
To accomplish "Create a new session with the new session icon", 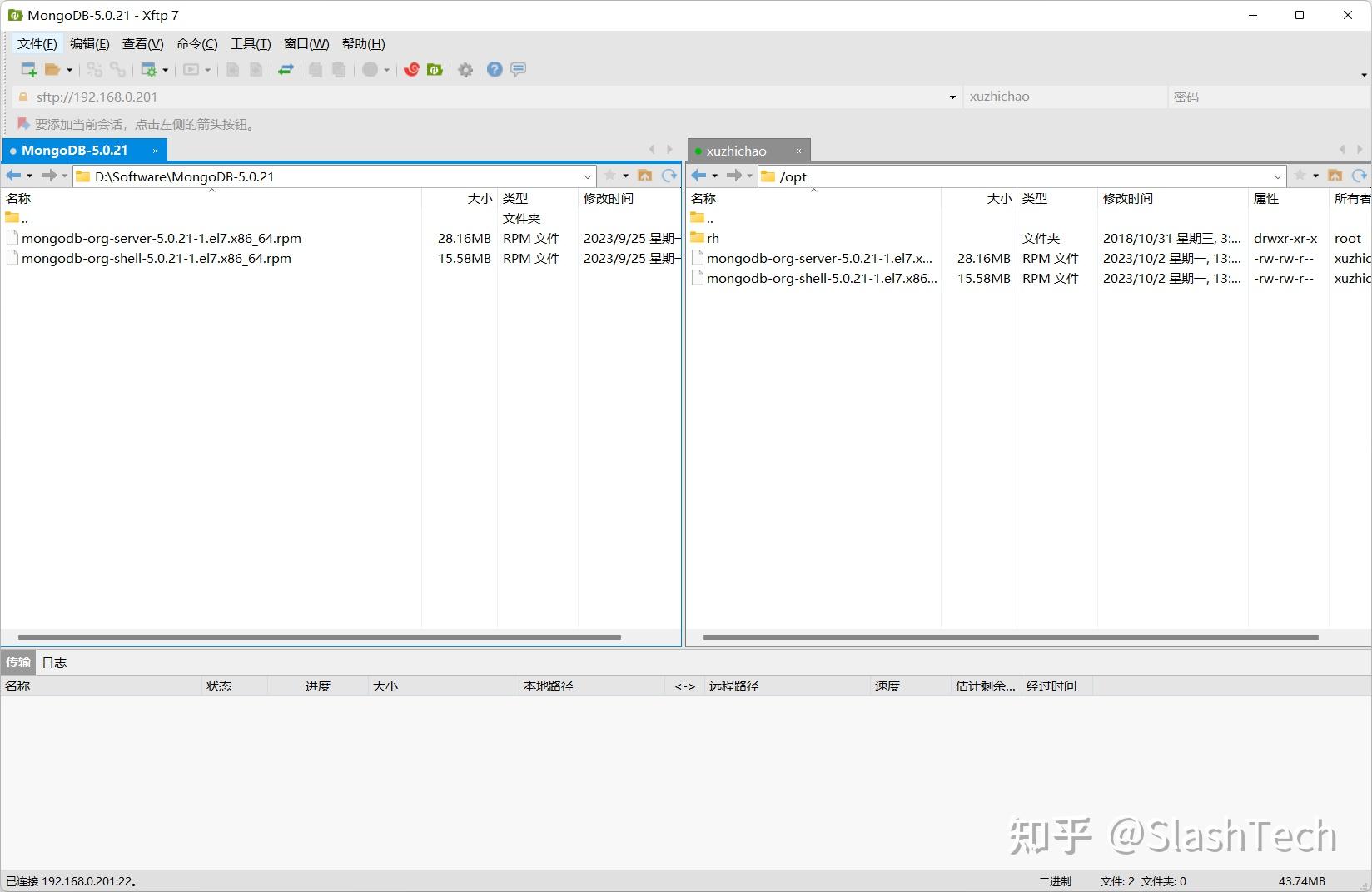I will click(27, 70).
